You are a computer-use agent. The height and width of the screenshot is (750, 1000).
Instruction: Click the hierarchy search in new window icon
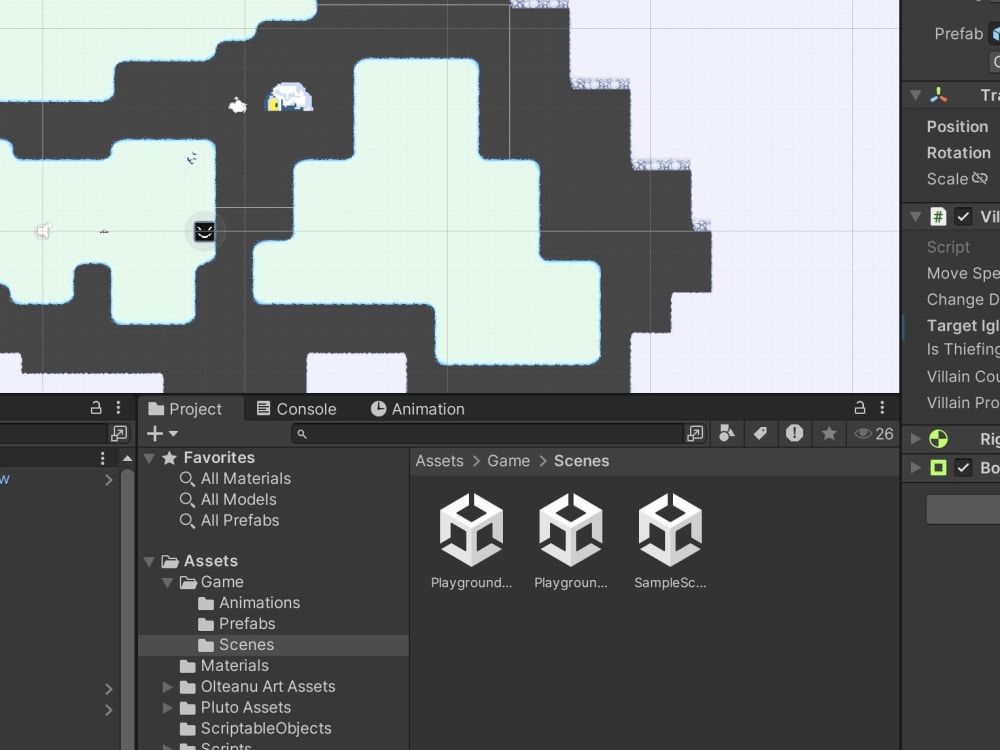click(119, 434)
